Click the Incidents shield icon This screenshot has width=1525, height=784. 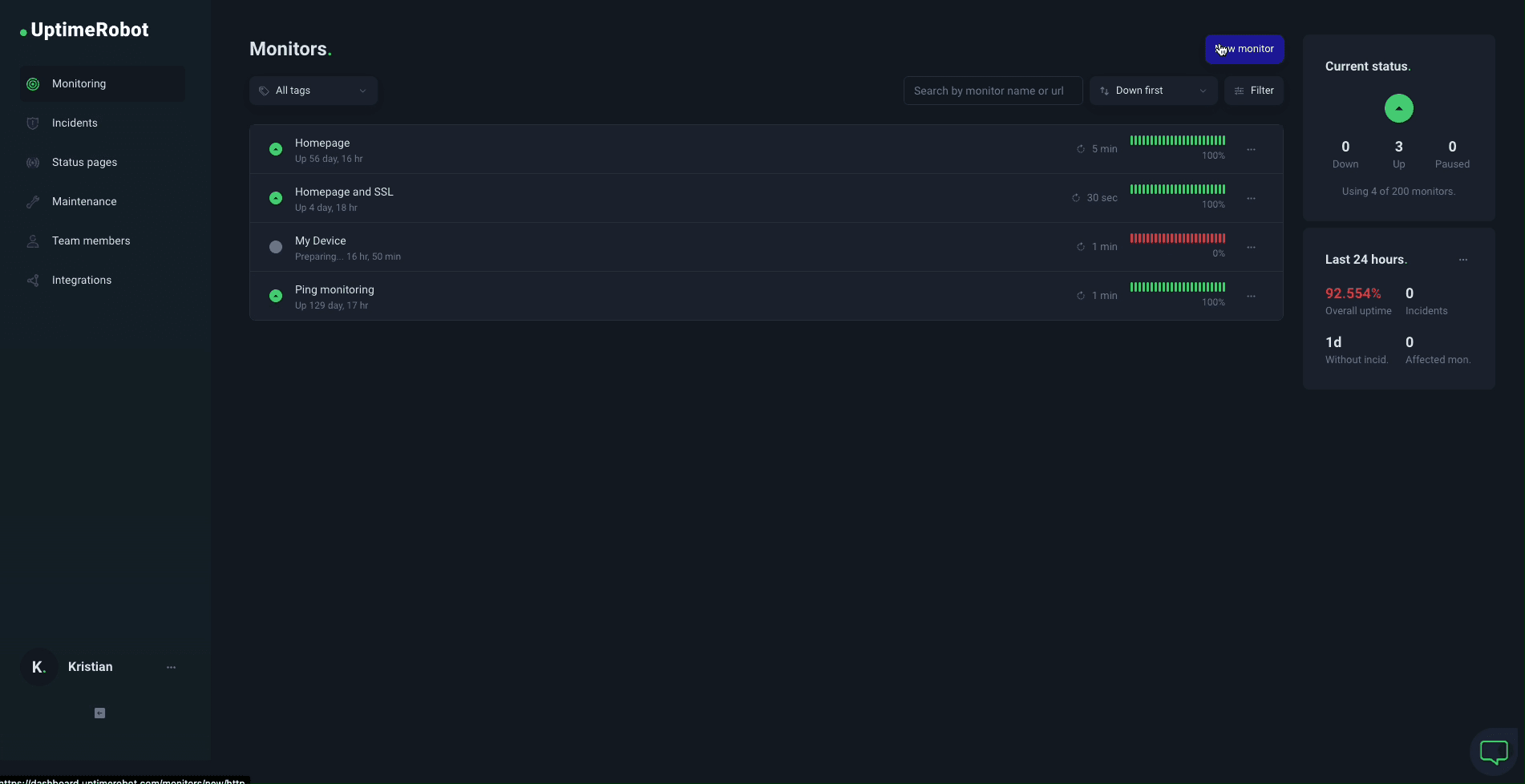33,123
